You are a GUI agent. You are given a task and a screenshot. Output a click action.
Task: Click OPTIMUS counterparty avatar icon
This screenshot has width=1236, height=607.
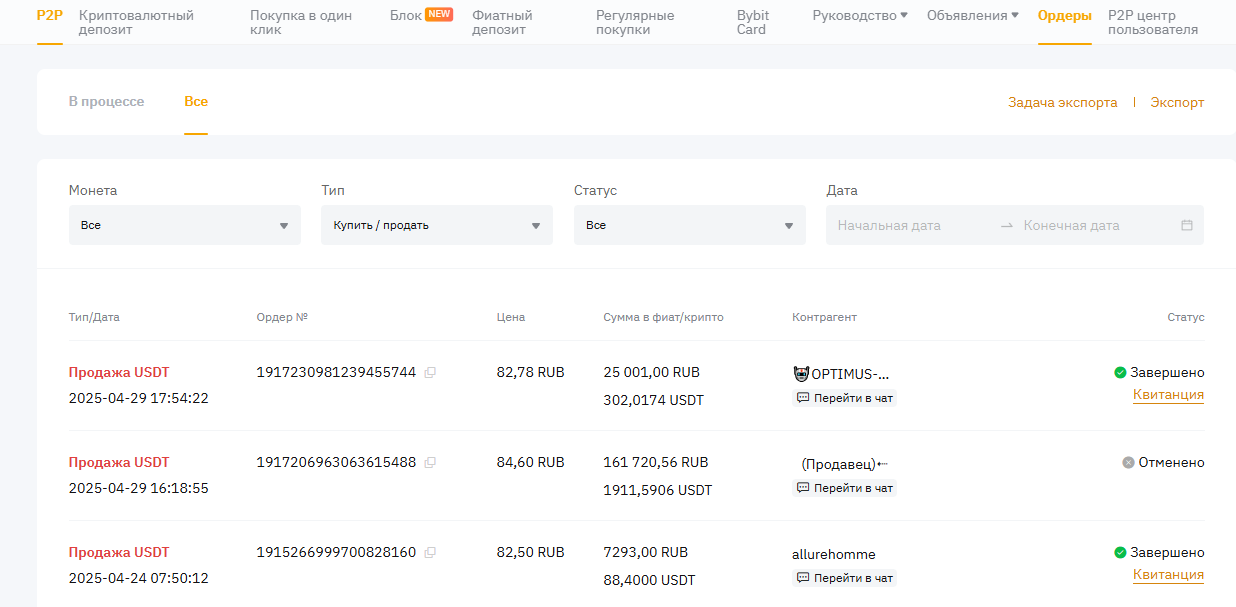click(800, 374)
